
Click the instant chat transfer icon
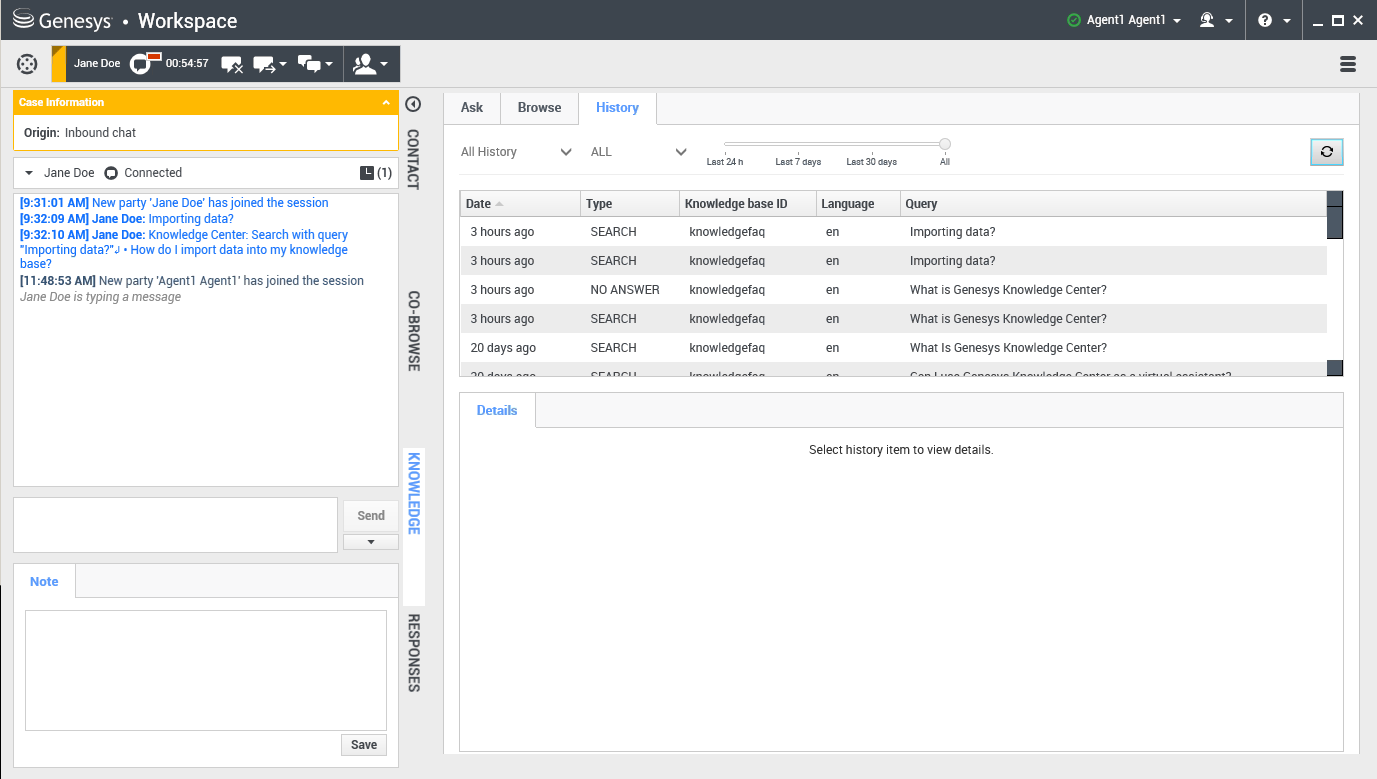click(x=265, y=64)
